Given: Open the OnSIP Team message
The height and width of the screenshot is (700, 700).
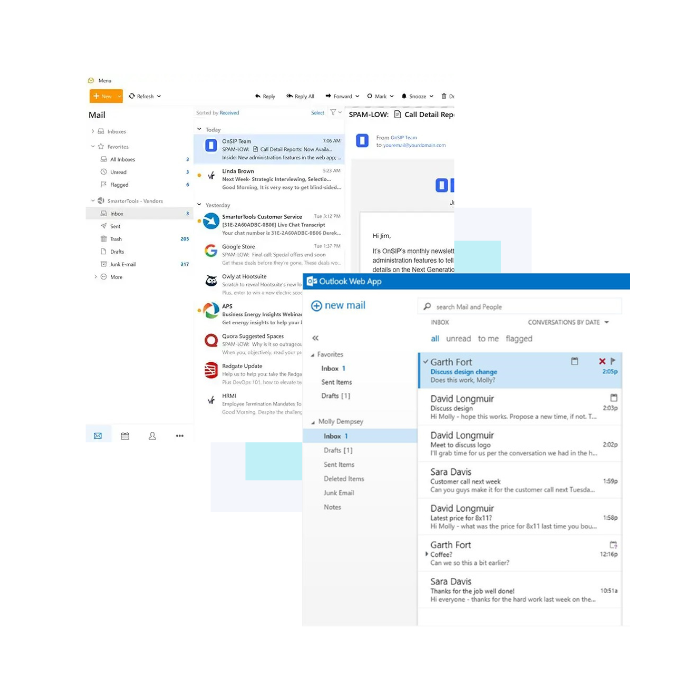Looking at the screenshot, I should click(x=269, y=149).
